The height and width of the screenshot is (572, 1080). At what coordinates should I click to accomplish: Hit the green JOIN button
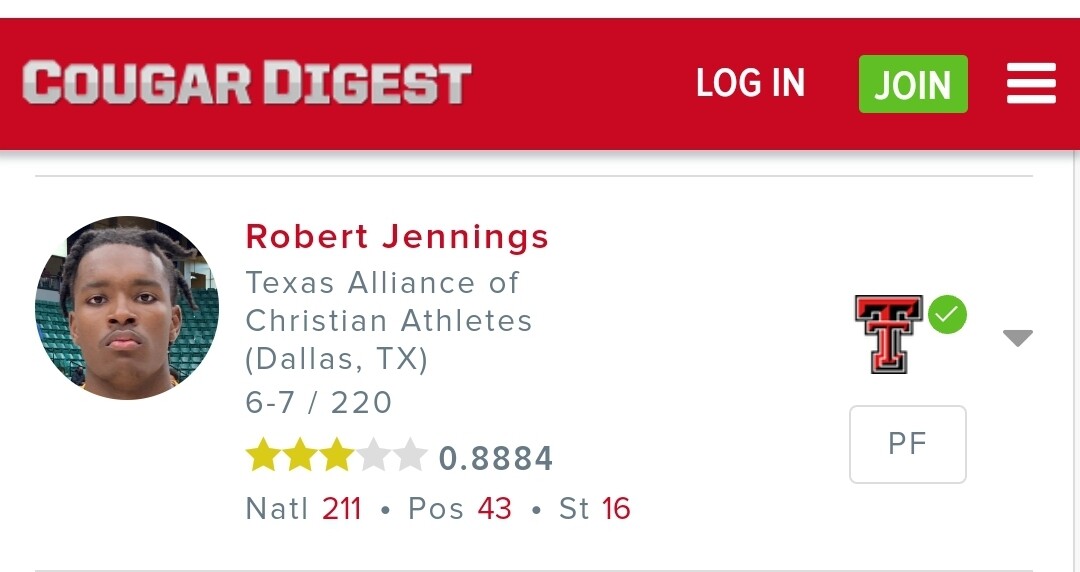coord(913,84)
